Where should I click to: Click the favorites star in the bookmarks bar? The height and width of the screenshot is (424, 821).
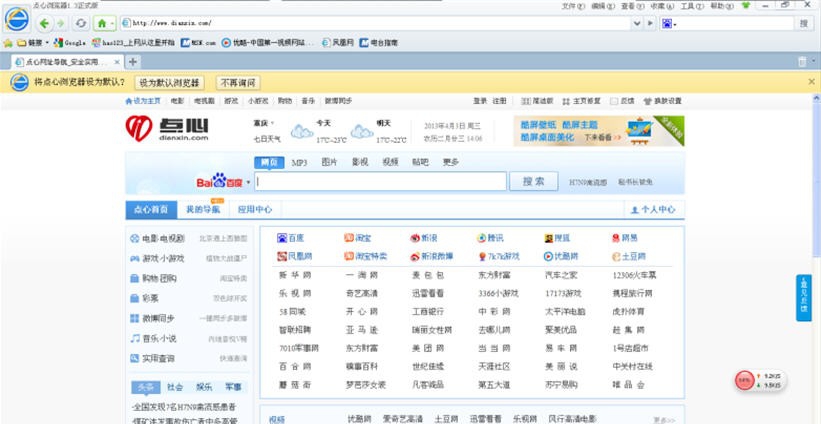8,43
